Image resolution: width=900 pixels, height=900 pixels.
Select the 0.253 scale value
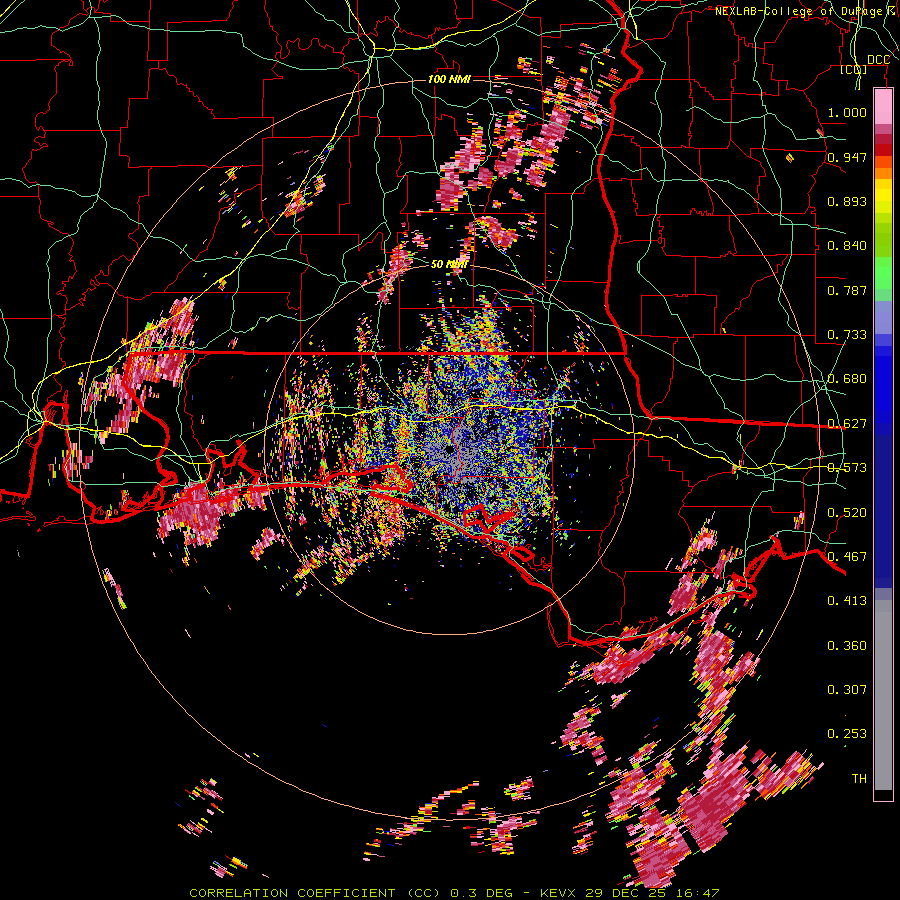click(x=847, y=734)
